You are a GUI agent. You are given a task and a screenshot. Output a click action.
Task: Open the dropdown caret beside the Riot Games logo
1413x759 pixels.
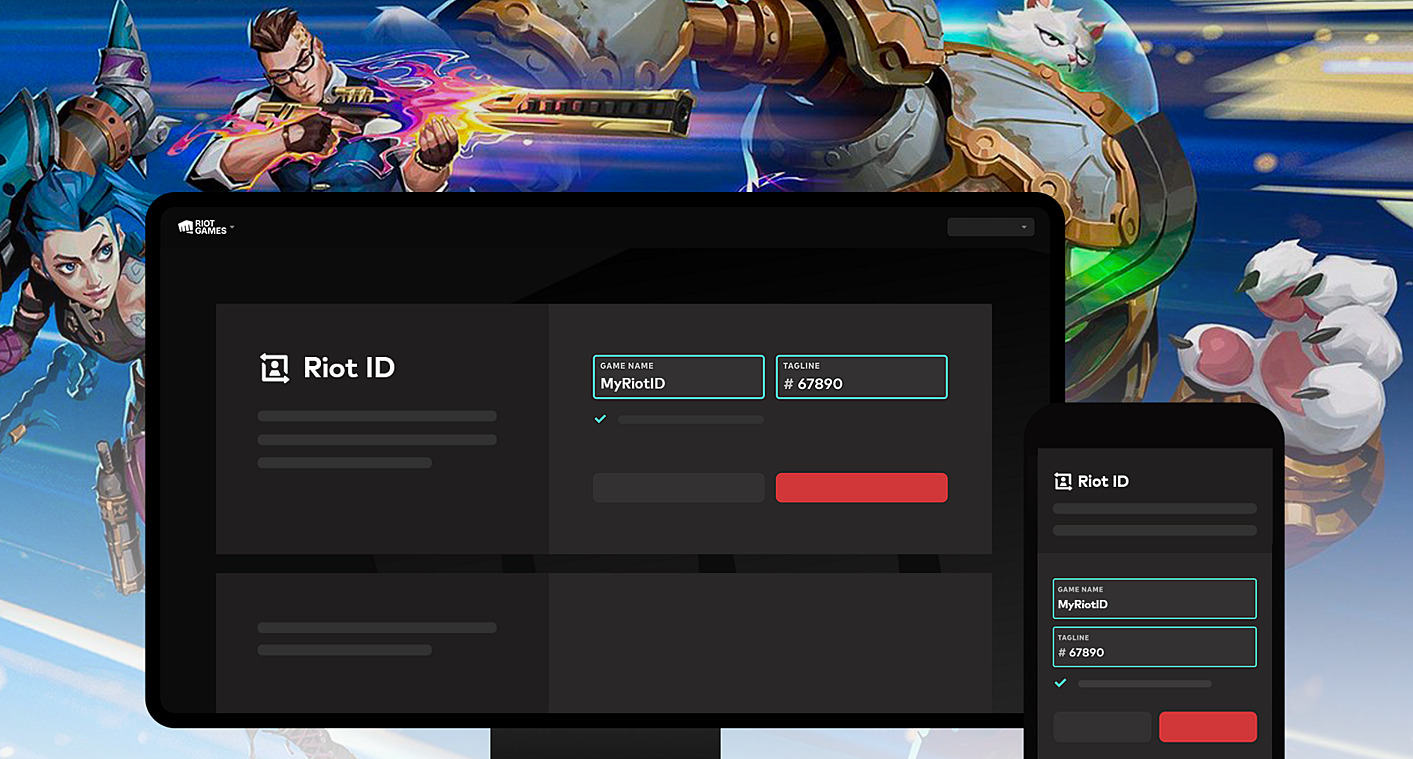tap(232, 227)
